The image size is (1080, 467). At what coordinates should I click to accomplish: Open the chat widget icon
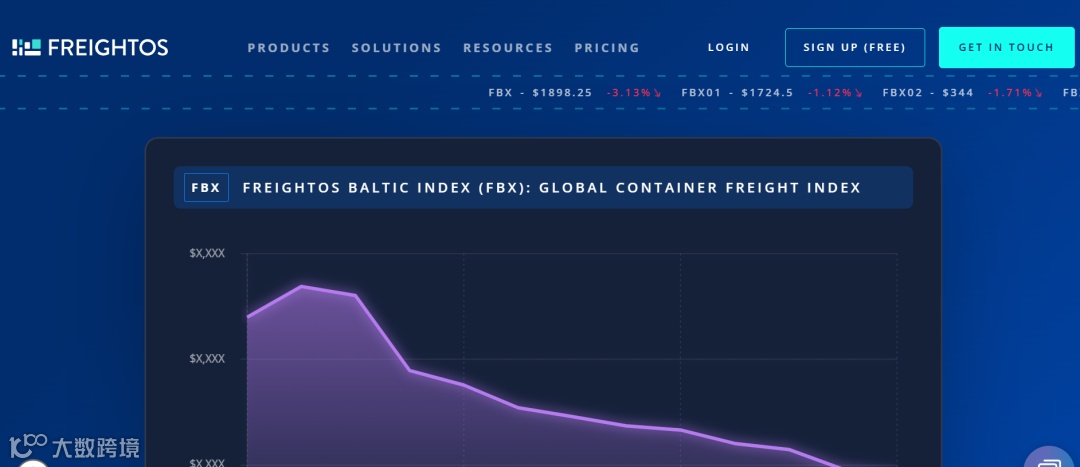click(1051, 459)
